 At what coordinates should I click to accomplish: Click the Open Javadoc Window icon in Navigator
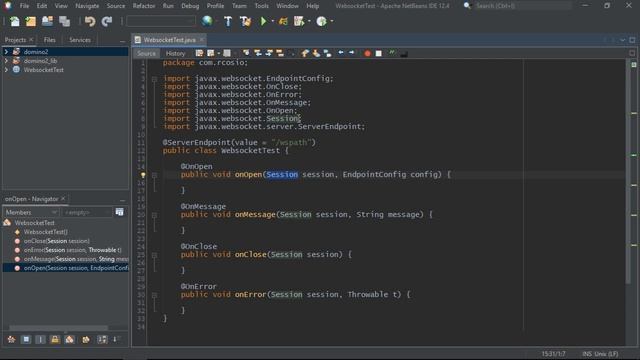[x=120, y=212]
